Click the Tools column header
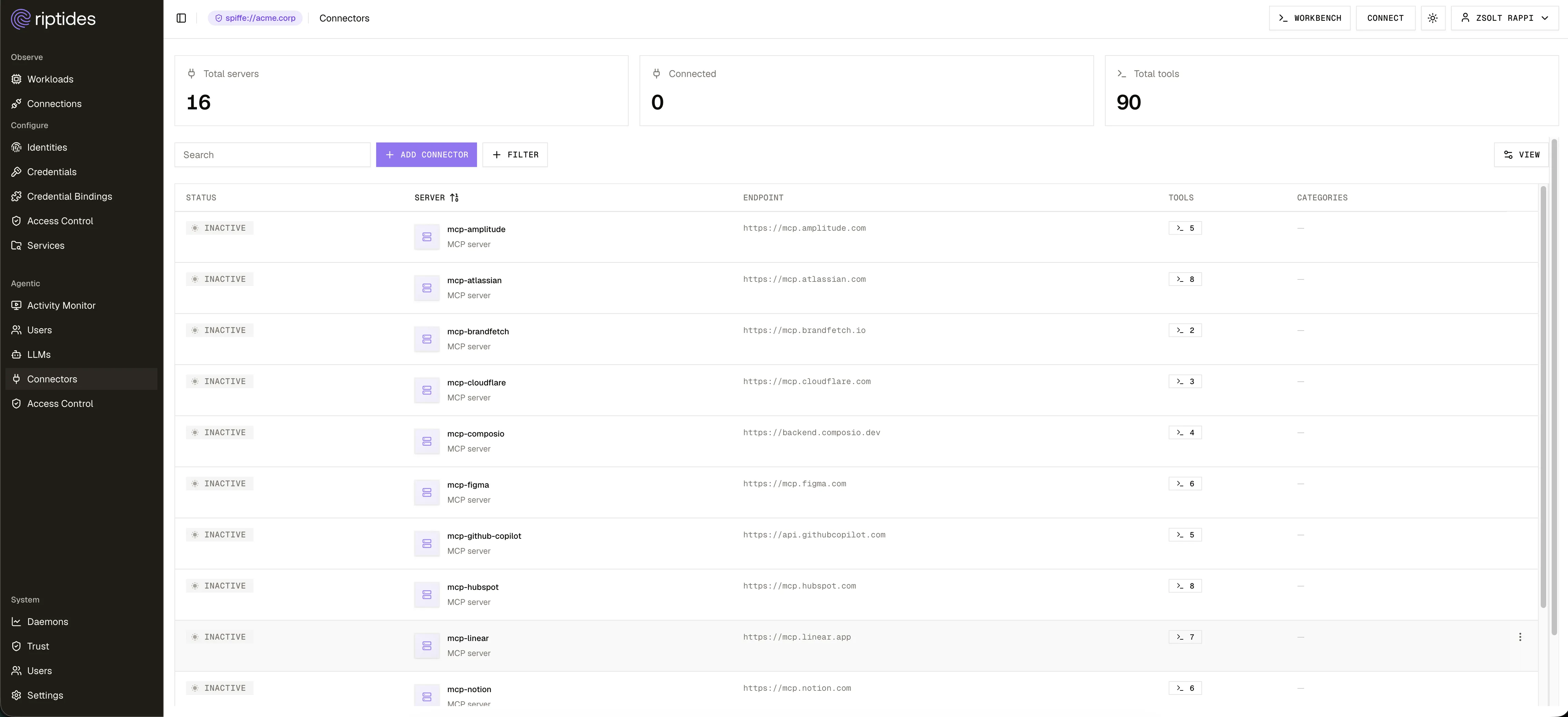Image resolution: width=1568 pixels, height=717 pixels. point(1181,198)
